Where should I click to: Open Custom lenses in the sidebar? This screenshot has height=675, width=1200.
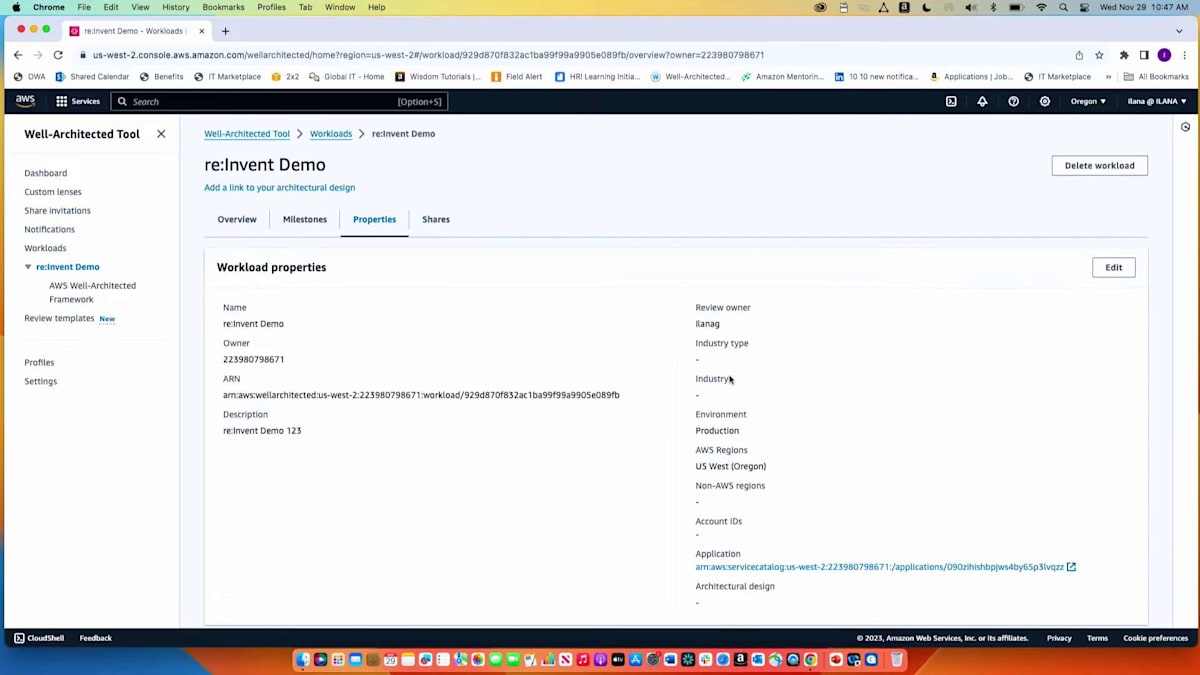click(53, 192)
